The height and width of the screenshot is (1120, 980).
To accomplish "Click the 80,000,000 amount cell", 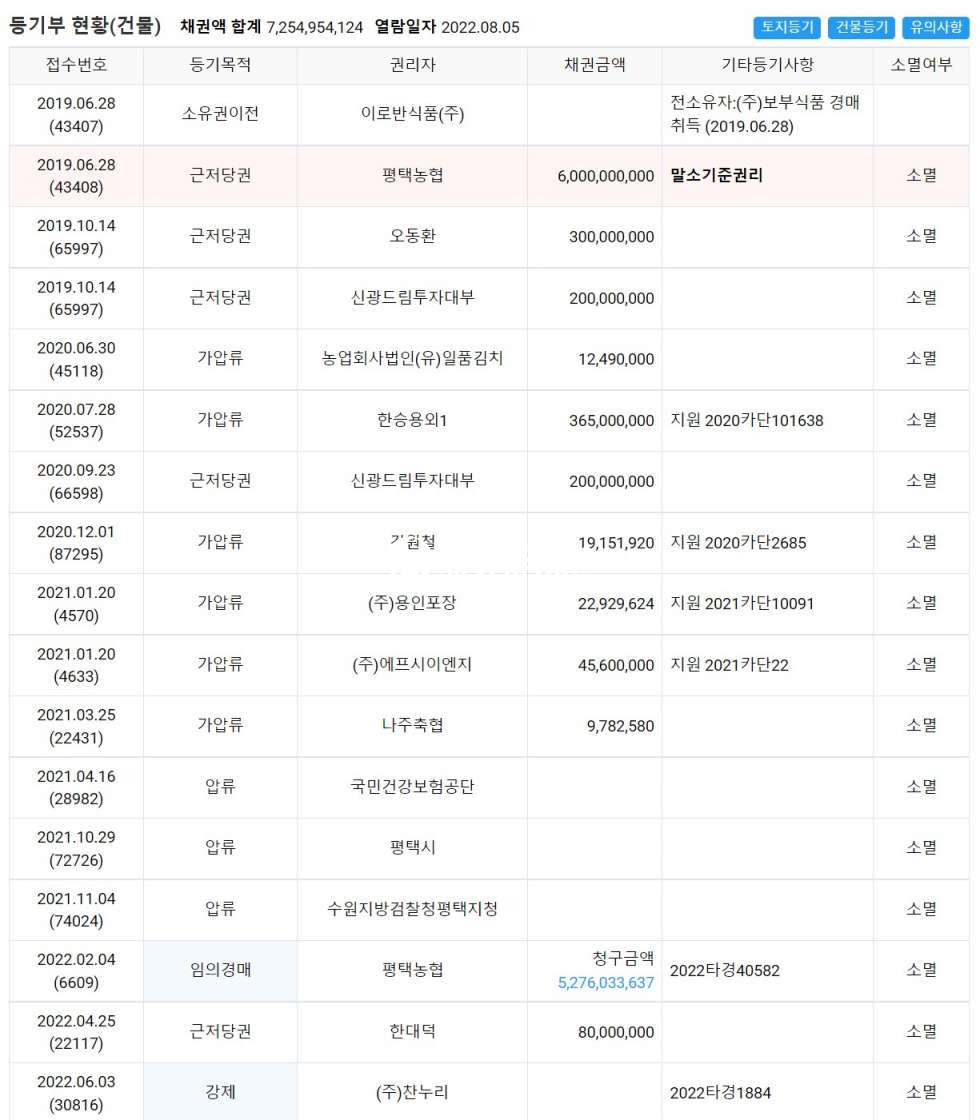I will click(594, 1031).
